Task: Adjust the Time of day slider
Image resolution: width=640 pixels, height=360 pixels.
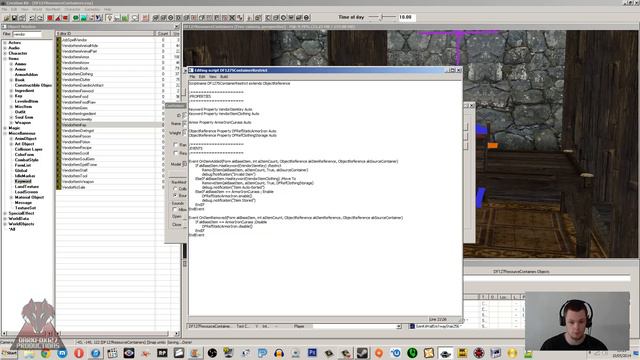Action: point(382,17)
